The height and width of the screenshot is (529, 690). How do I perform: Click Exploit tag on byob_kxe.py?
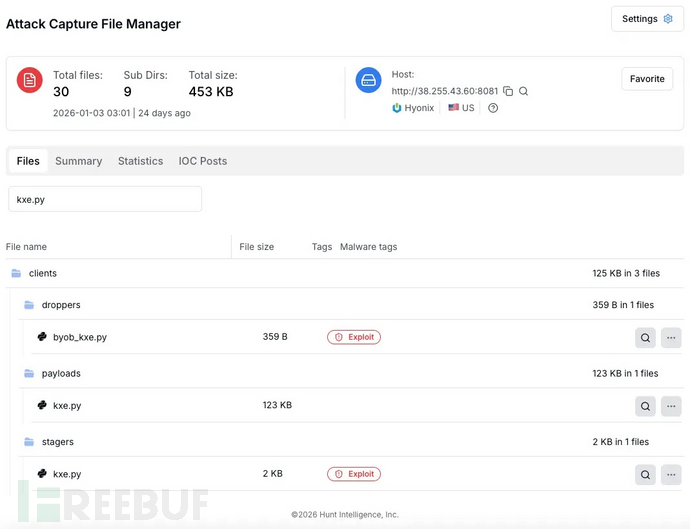pos(354,337)
